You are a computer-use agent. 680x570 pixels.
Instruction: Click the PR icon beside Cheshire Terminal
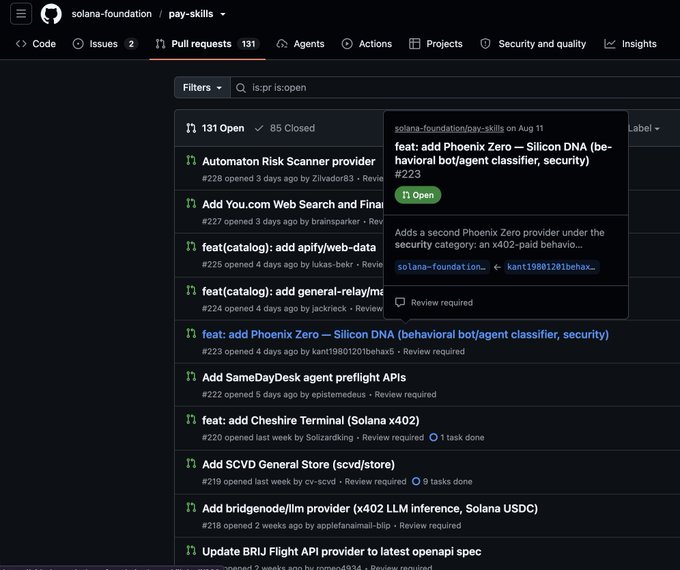coord(191,419)
